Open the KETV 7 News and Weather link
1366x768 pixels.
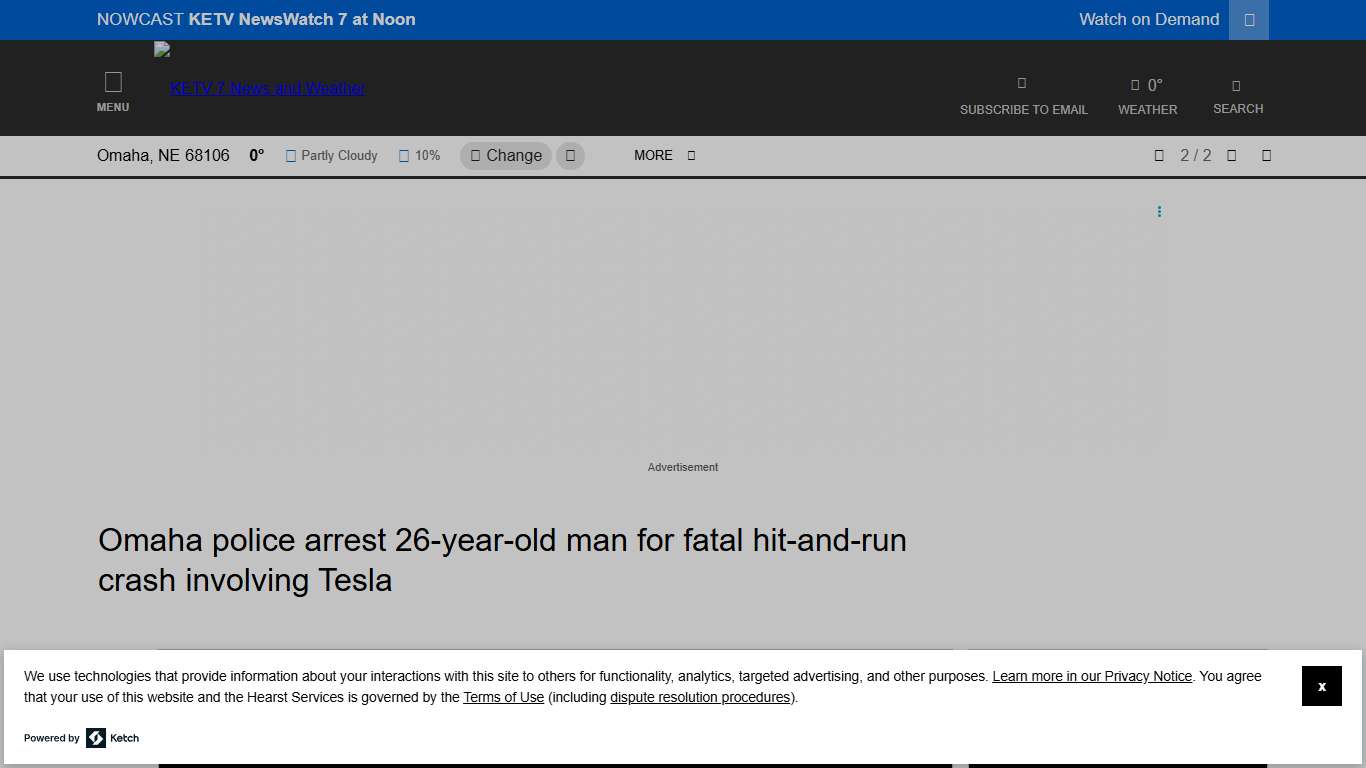(266, 88)
